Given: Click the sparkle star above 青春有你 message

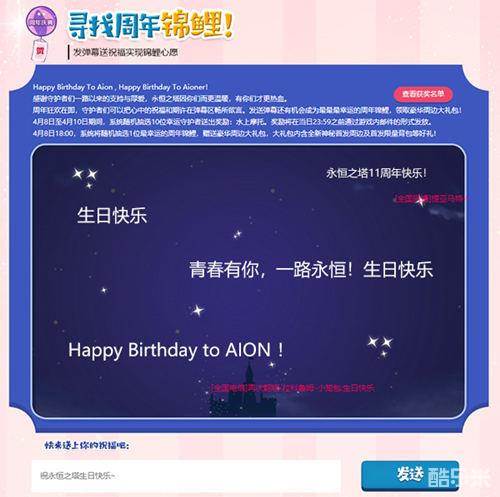Looking at the screenshot, I should [237, 234].
